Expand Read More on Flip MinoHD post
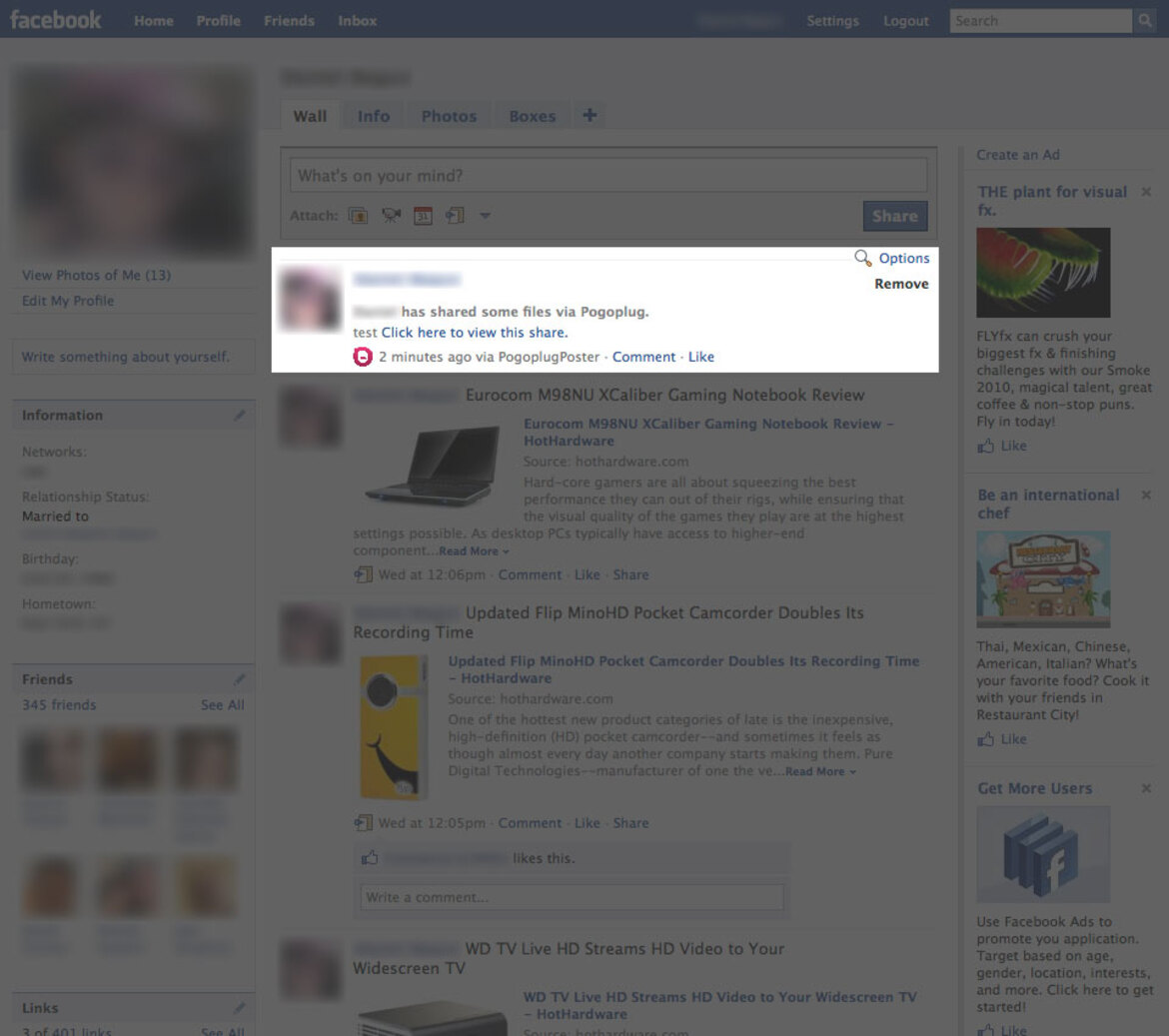Image resolution: width=1169 pixels, height=1036 pixels. click(820, 772)
